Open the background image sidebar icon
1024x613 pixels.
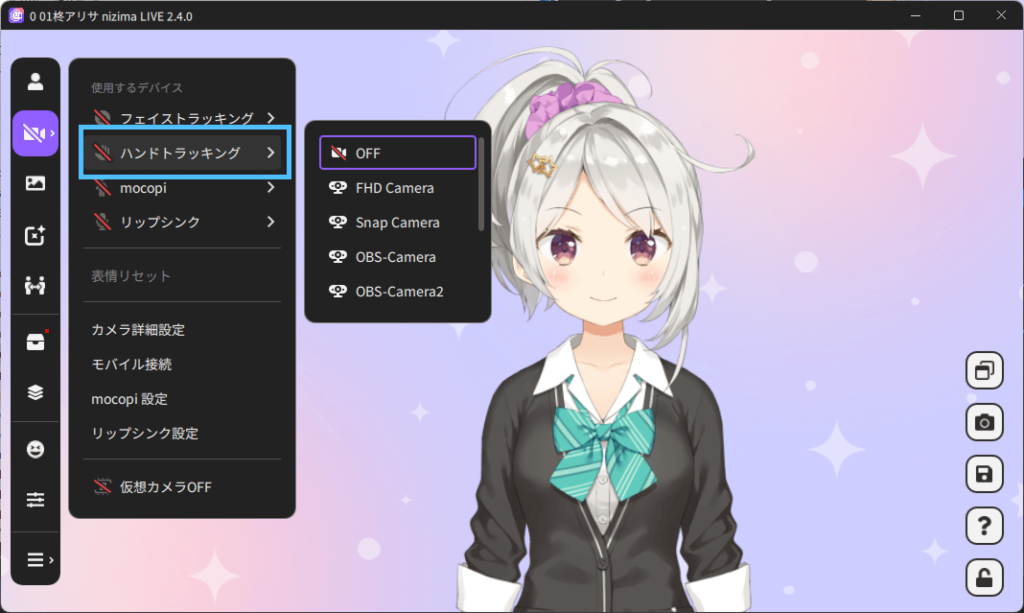click(x=35, y=183)
